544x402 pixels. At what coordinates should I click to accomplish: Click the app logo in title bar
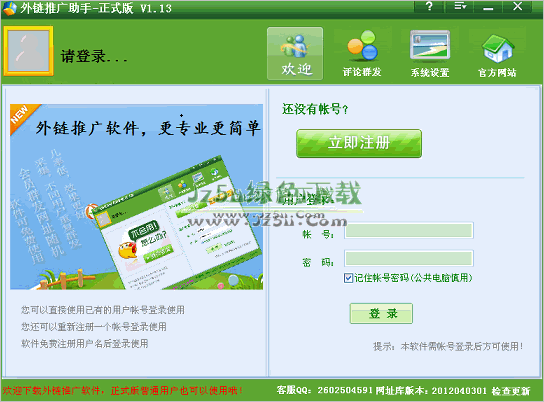pos(9,8)
